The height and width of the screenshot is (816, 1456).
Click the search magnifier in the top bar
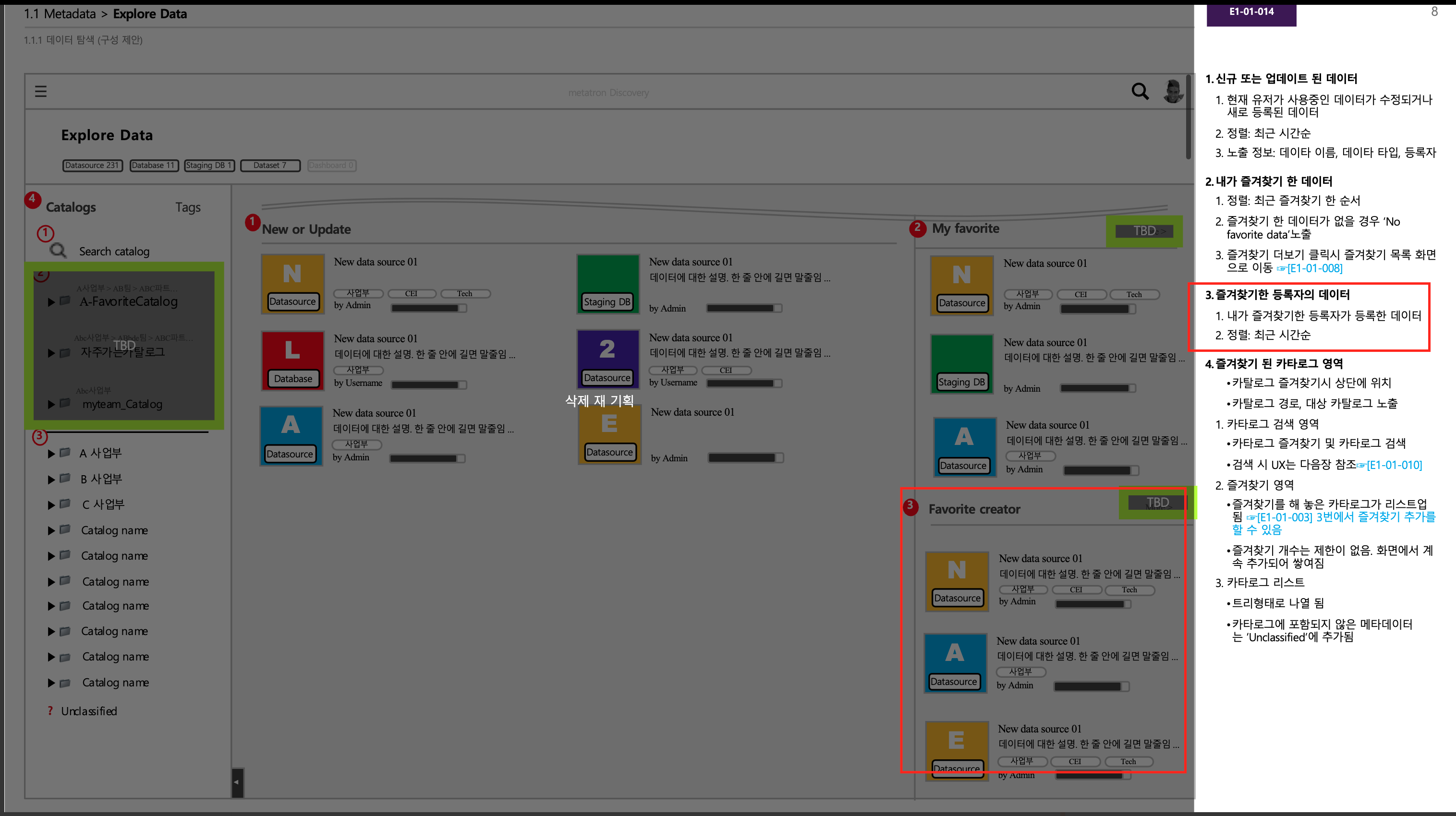[x=1140, y=91]
